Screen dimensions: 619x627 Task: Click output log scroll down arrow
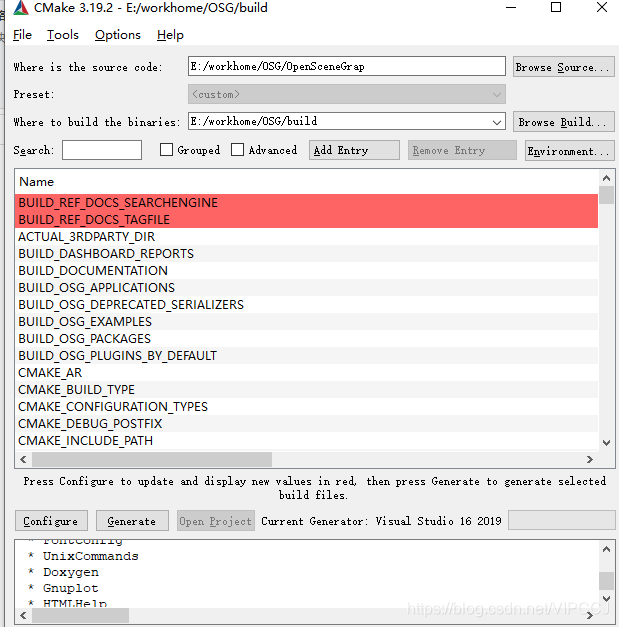click(606, 599)
